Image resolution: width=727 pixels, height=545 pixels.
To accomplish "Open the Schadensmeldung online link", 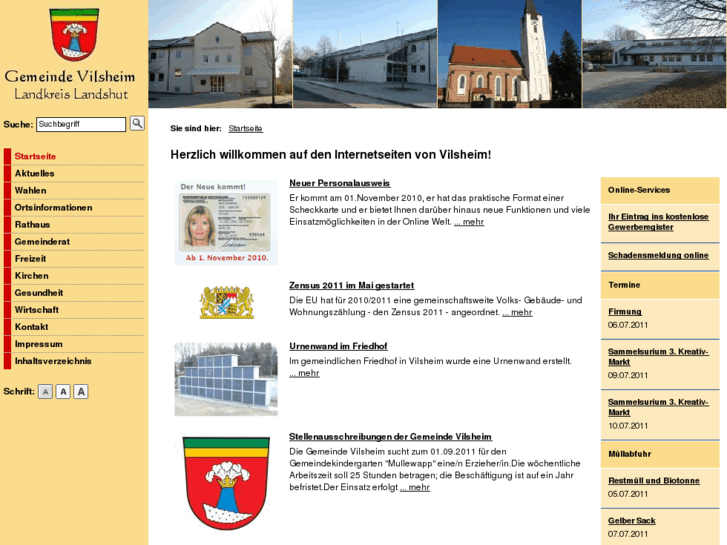I will [658, 255].
